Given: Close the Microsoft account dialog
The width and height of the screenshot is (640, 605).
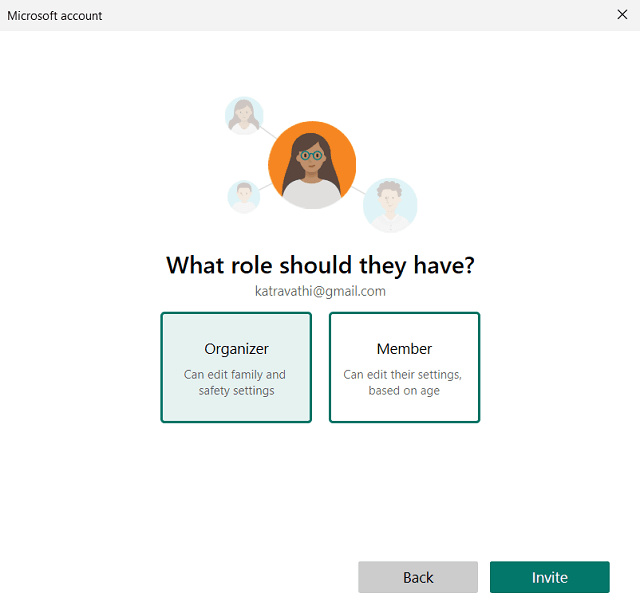Looking at the screenshot, I should (622, 15).
